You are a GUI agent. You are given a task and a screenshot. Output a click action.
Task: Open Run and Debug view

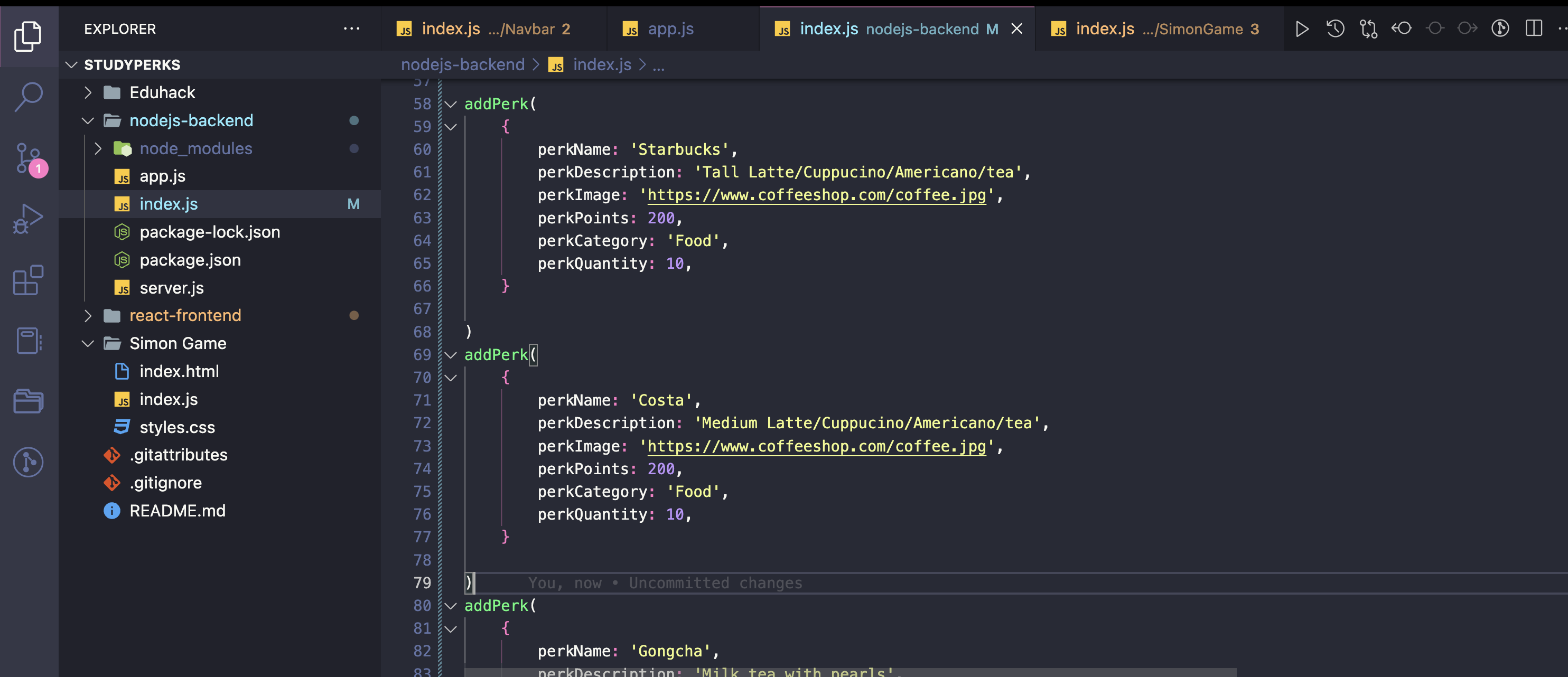(x=28, y=219)
